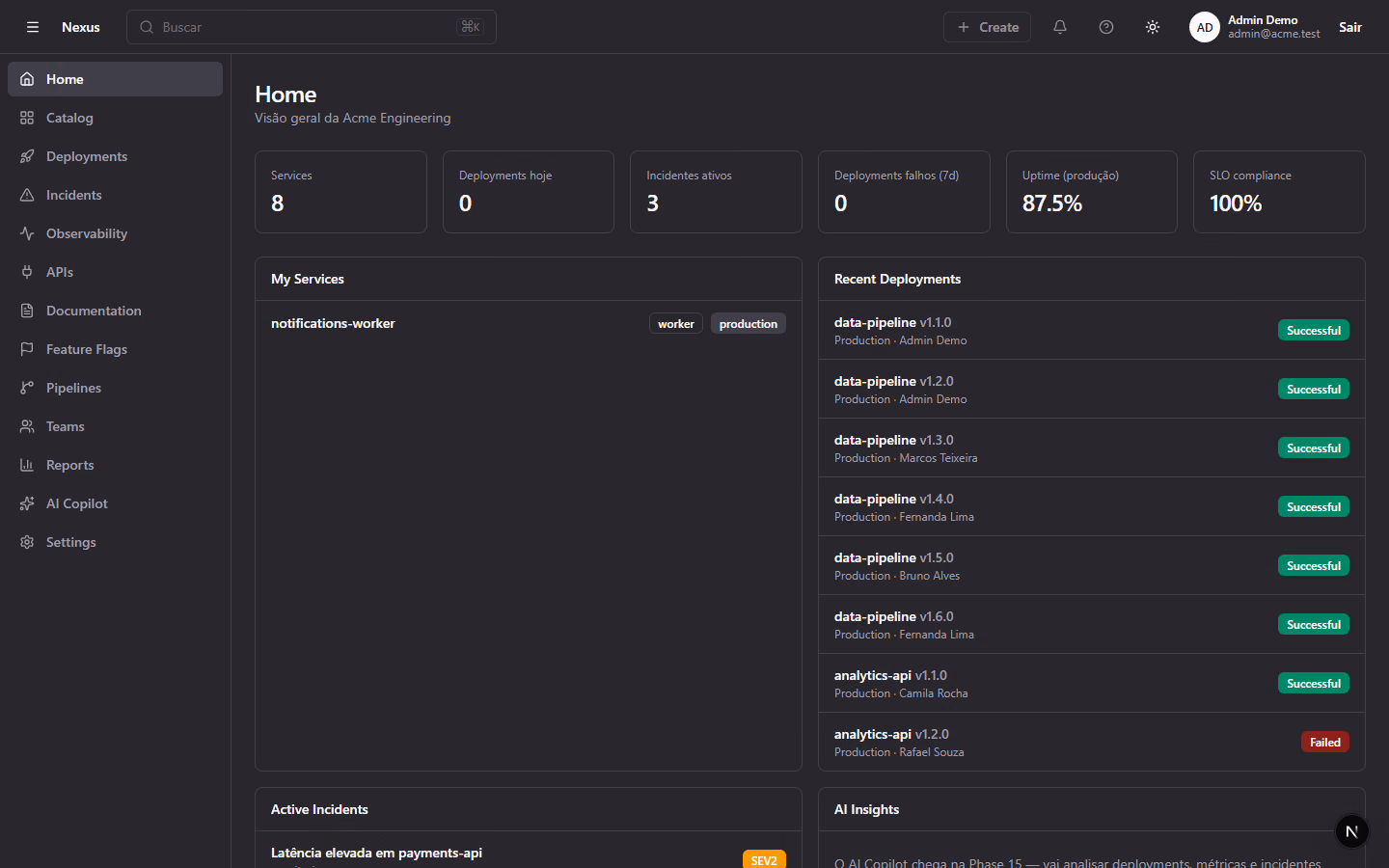This screenshot has width=1389, height=868.
Task: Click the Catalog grid icon
Action: coord(27,118)
